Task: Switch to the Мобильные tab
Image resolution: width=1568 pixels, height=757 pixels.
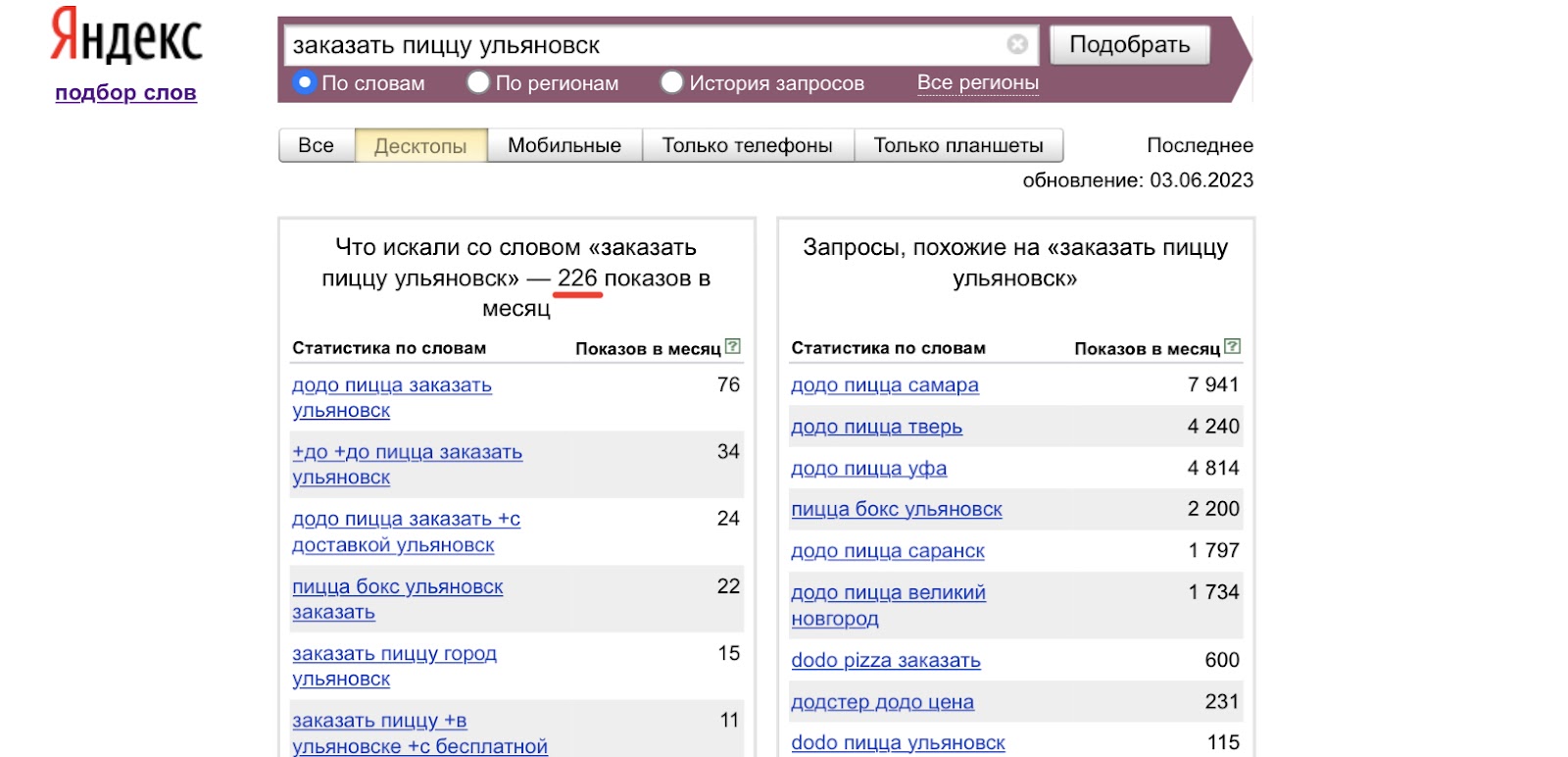Action: pyautogui.click(x=564, y=145)
